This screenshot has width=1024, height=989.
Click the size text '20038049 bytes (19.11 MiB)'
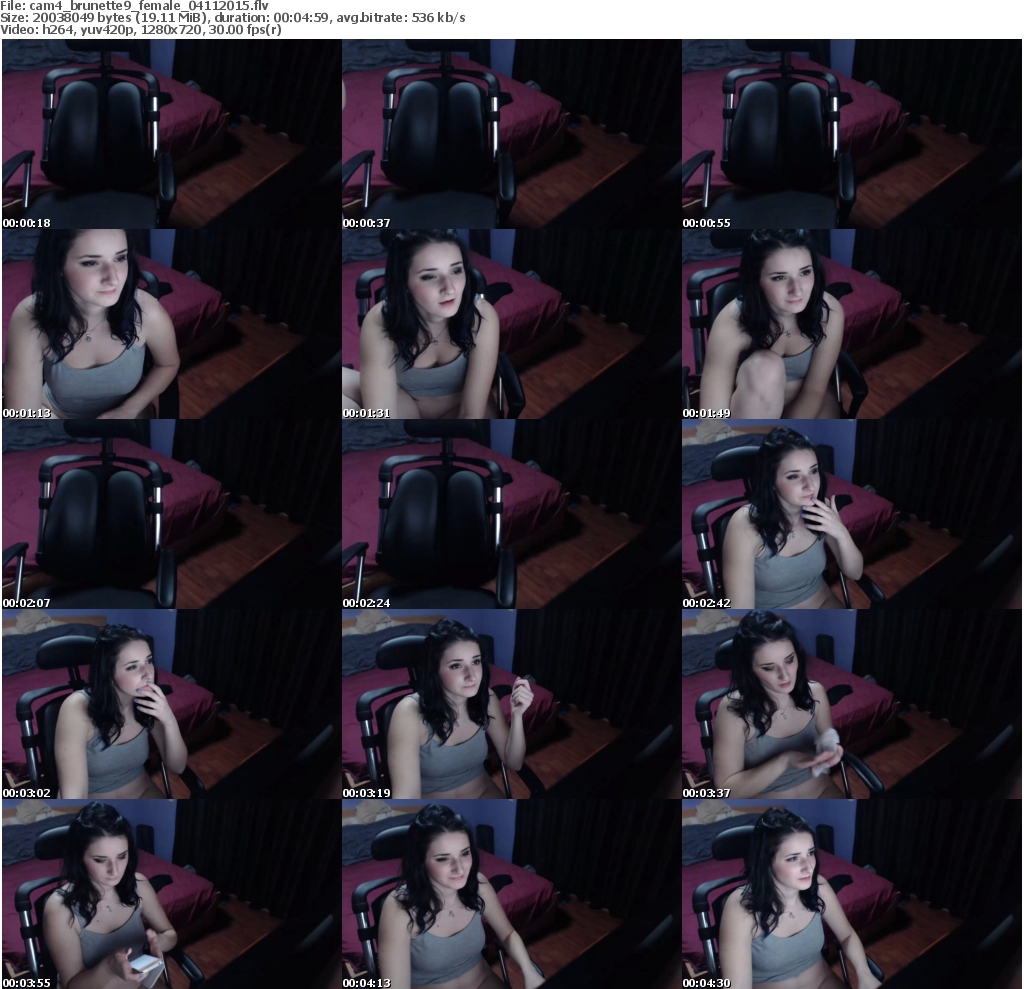click(118, 18)
